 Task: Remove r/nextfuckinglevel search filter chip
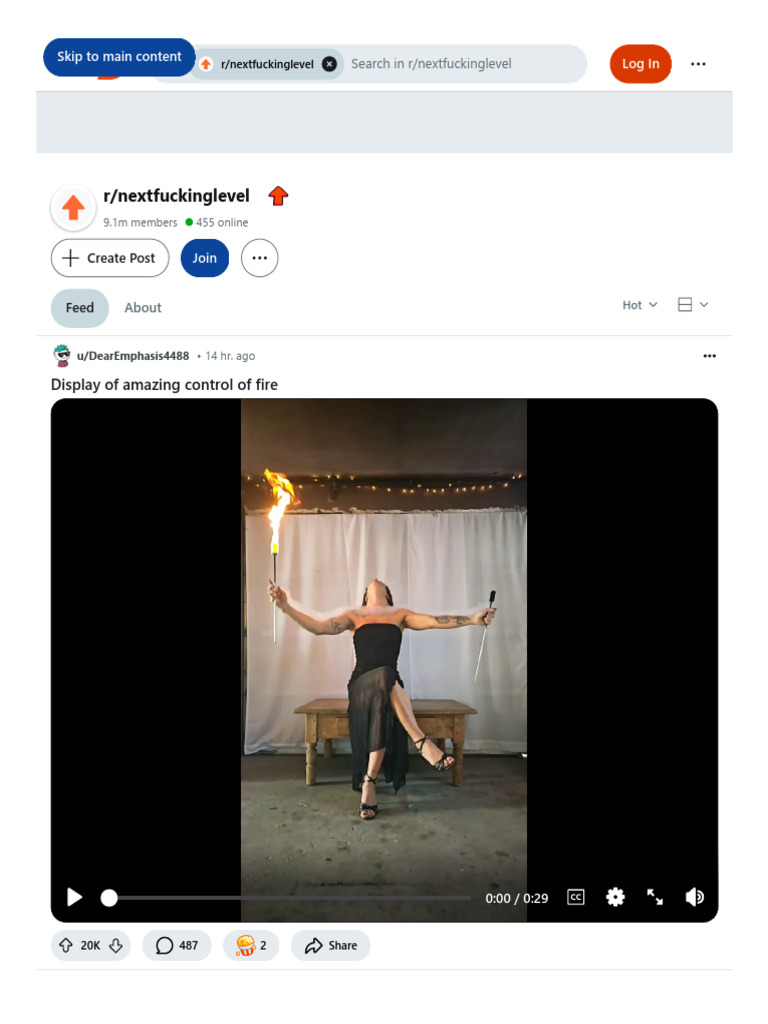[x=330, y=64]
